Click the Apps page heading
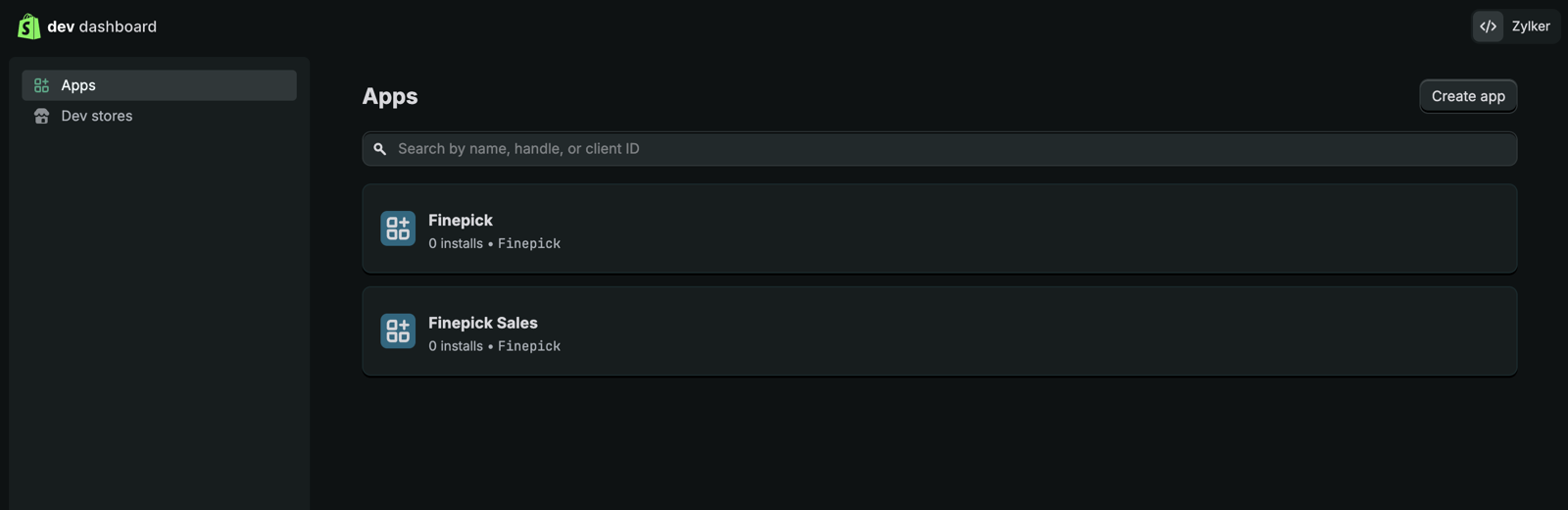This screenshot has height=510, width=1568. pyautogui.click(x=390, y=96)
